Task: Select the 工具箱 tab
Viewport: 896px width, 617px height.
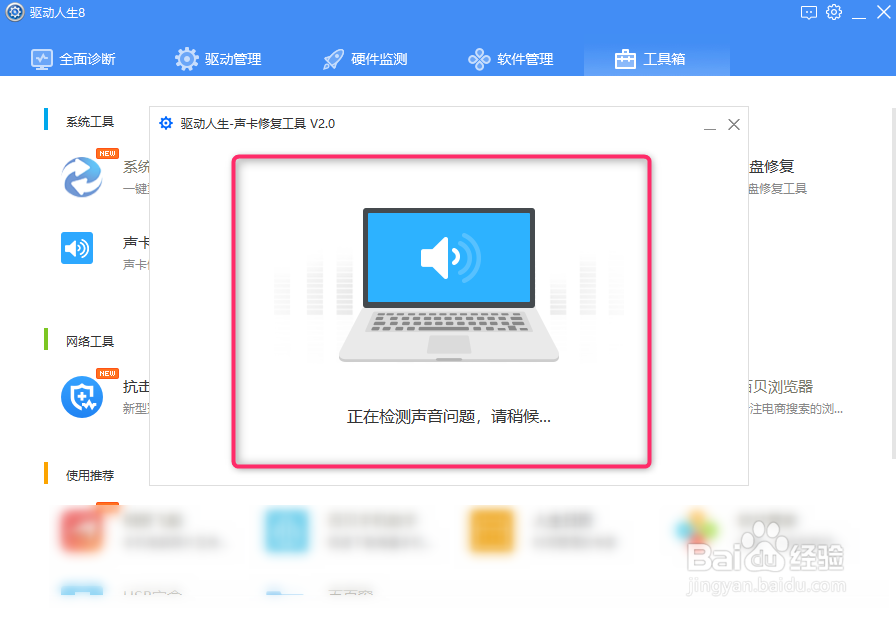Action: [657, 59]
